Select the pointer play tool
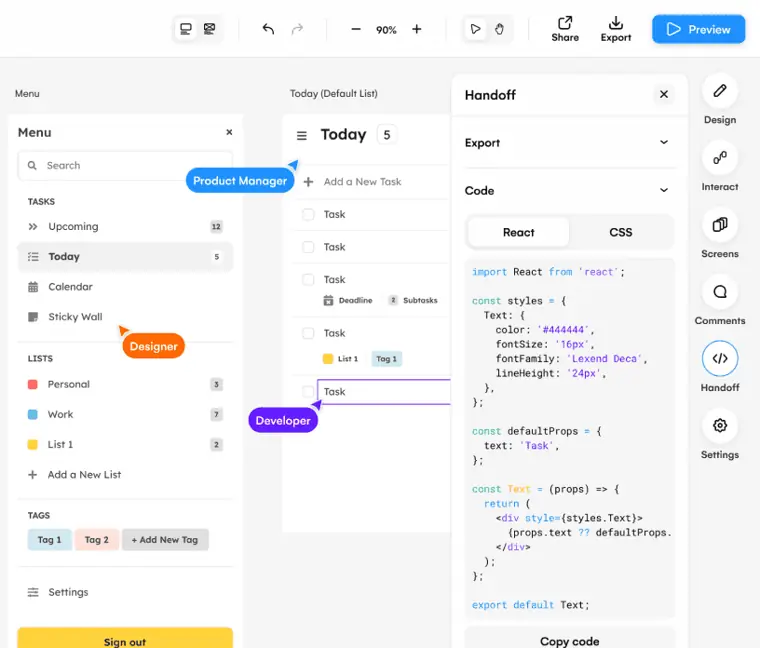 click(475, 29)
